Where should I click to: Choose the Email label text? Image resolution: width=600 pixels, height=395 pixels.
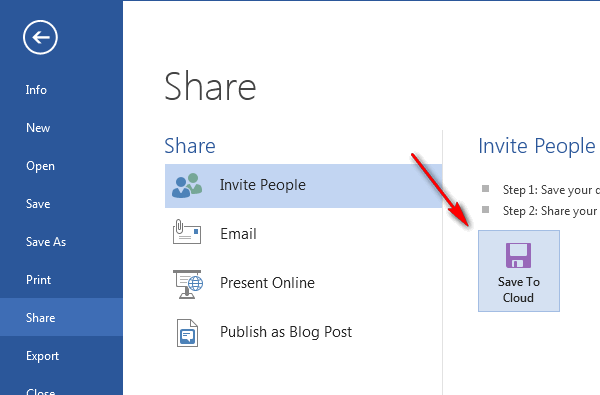tap(238, 234)
